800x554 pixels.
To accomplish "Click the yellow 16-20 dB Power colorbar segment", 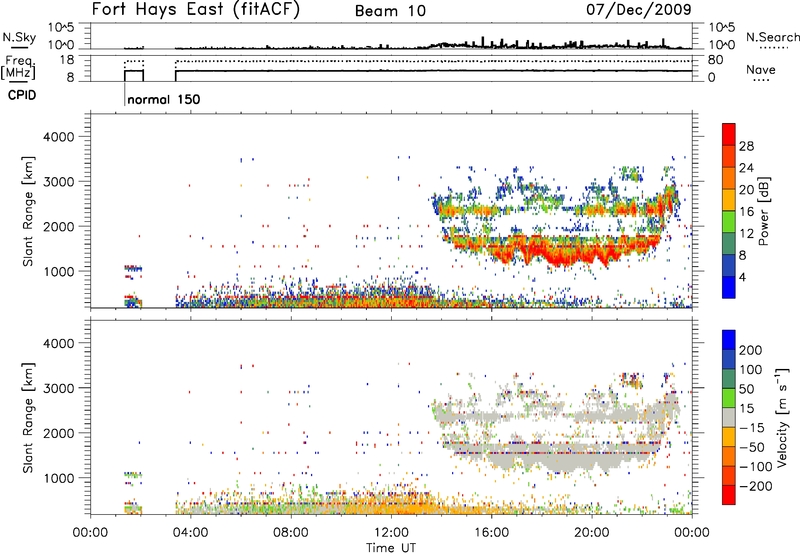I will 729,200.
